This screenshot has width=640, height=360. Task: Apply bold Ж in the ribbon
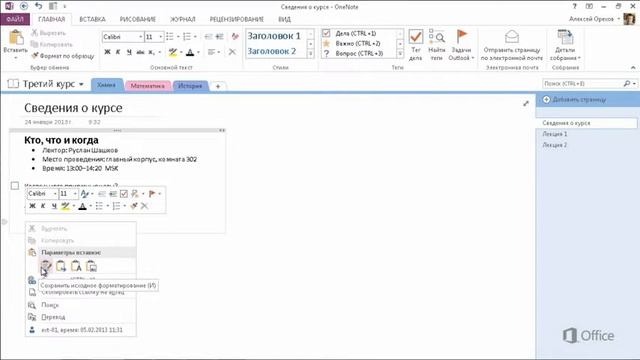point(107,52)
